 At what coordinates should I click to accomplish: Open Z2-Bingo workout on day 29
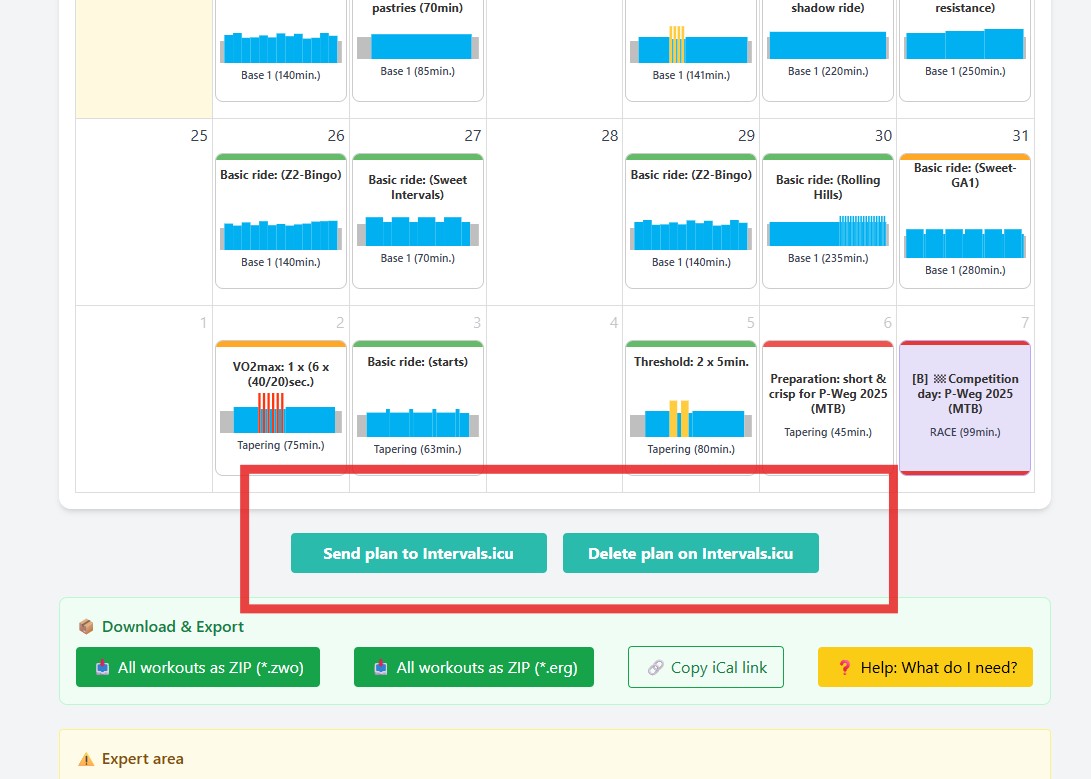pos(690,220)
